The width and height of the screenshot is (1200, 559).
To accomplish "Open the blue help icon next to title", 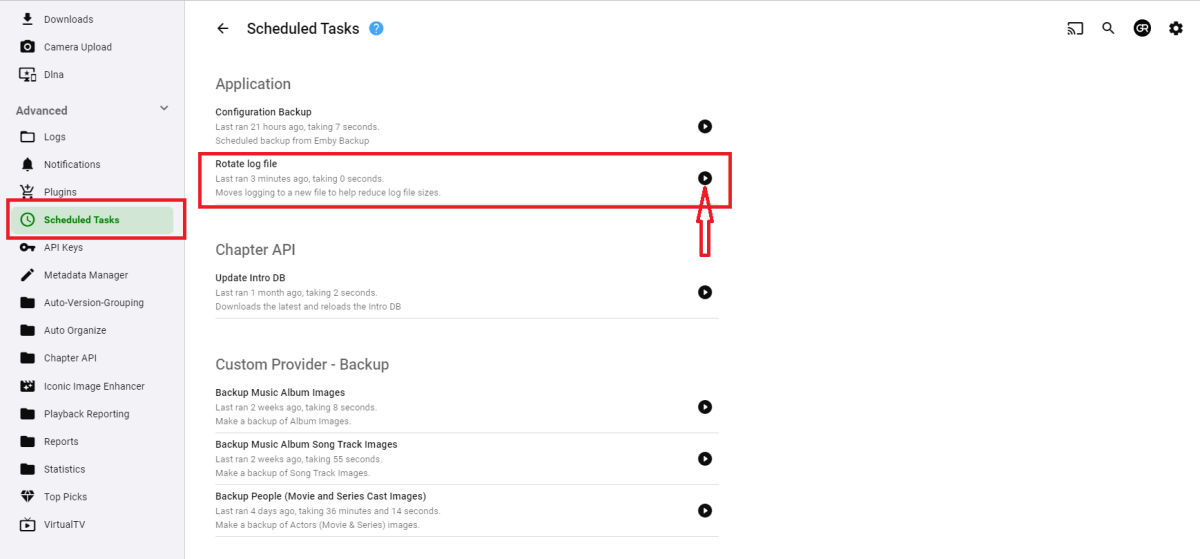I will pyautogui.click(x=376, y=28).
